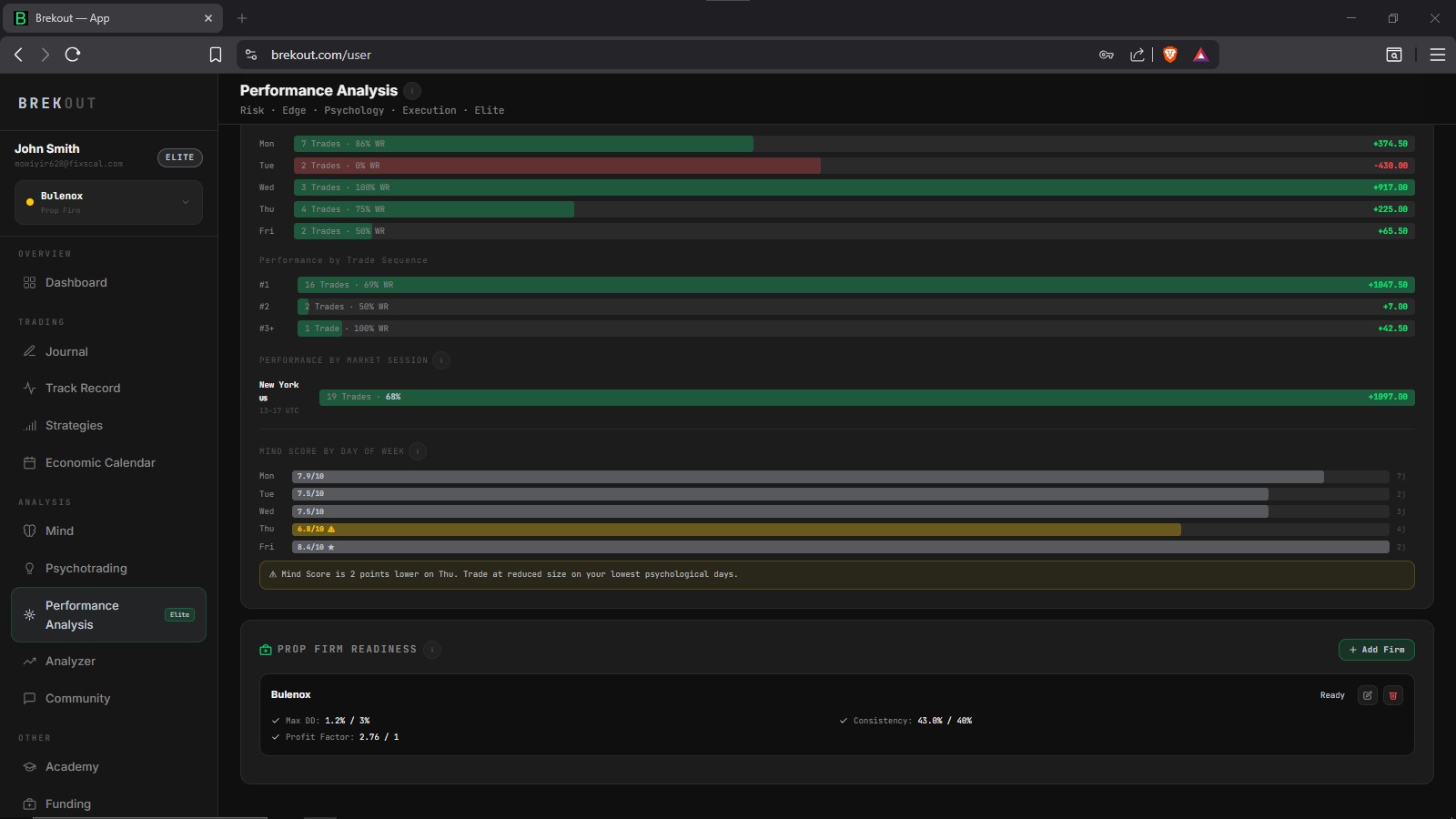This screenshot has width=1456, height=819.
Task: Open the browser hamburger menu
Action: coord(1438,55)
